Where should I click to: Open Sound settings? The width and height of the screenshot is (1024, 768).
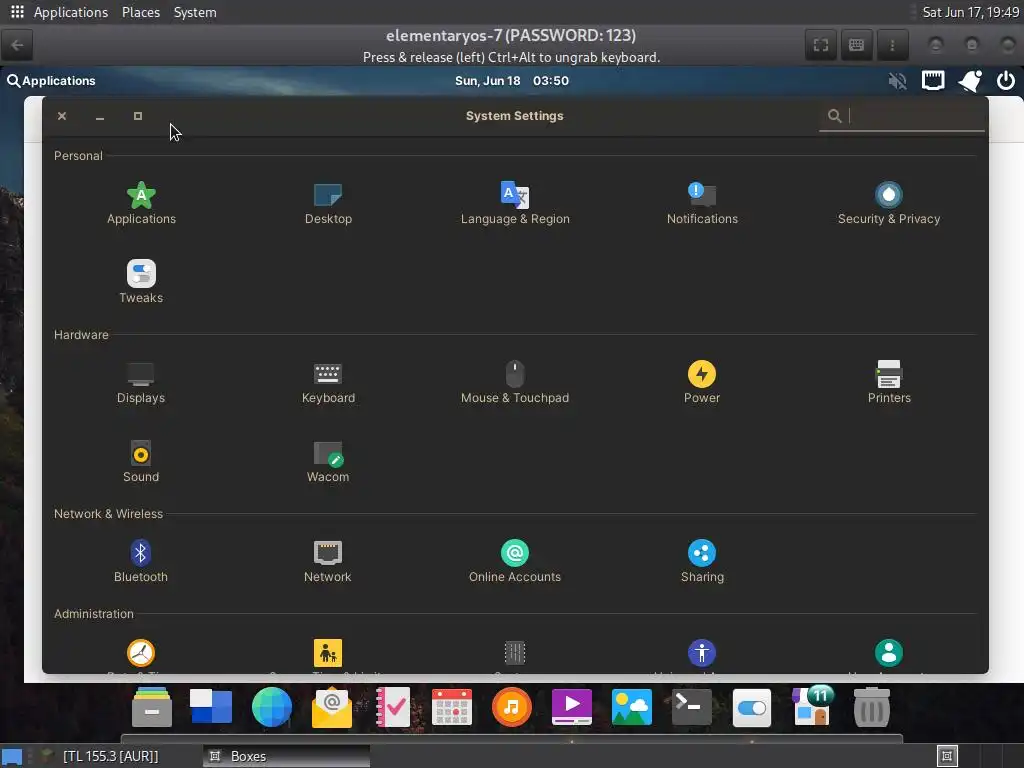pyautogui.click(x=141, y=462)
